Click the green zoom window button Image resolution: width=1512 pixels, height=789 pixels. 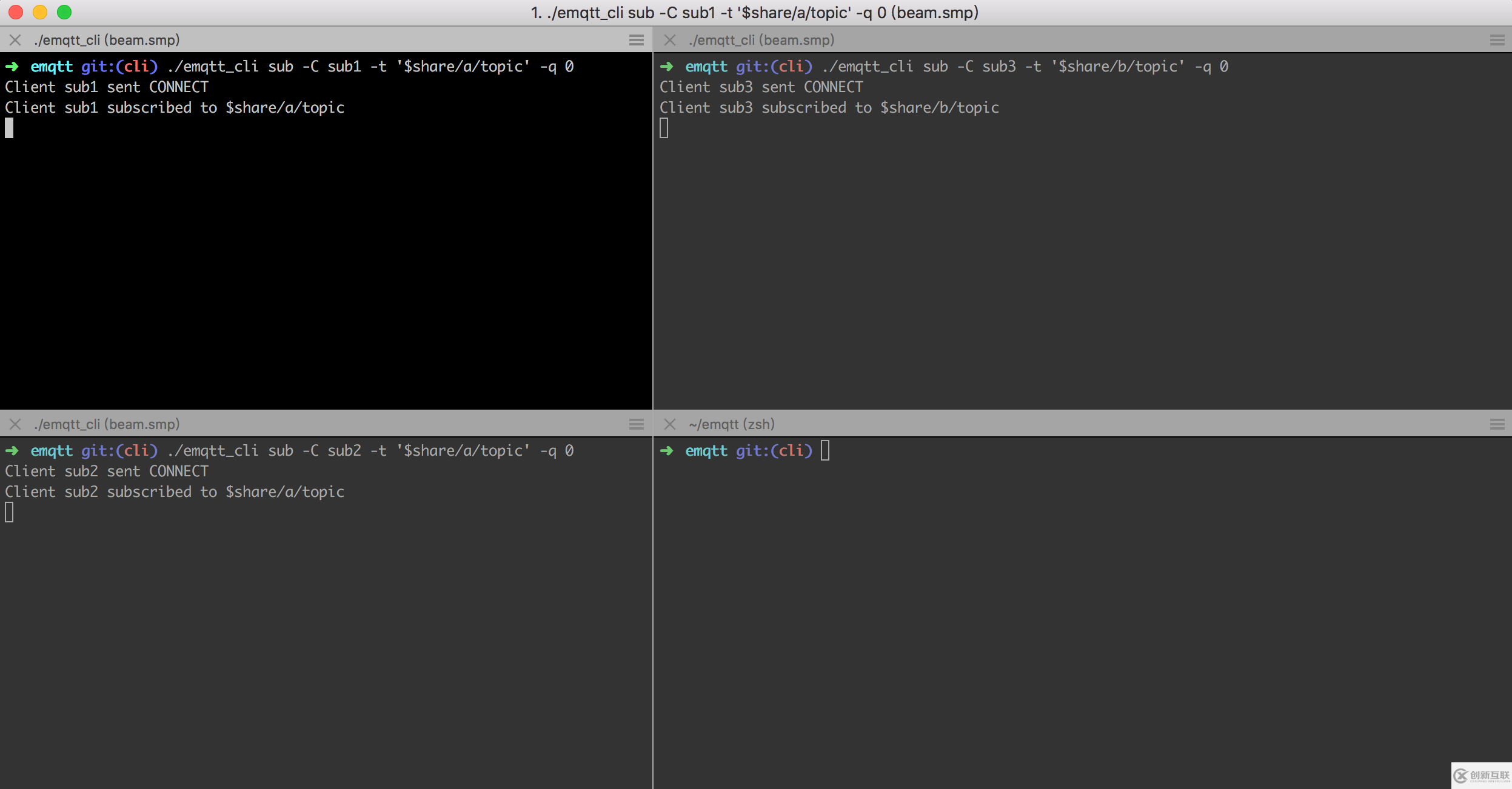[64, 12]
